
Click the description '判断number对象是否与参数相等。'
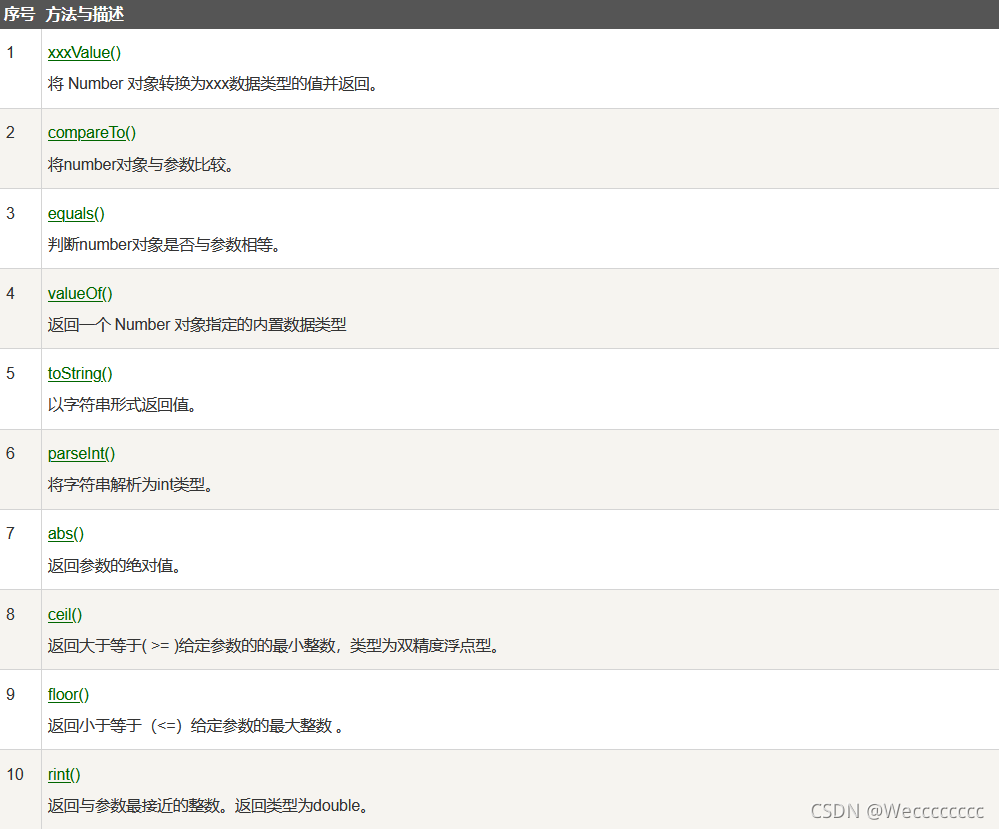click(x=164, y=245)
